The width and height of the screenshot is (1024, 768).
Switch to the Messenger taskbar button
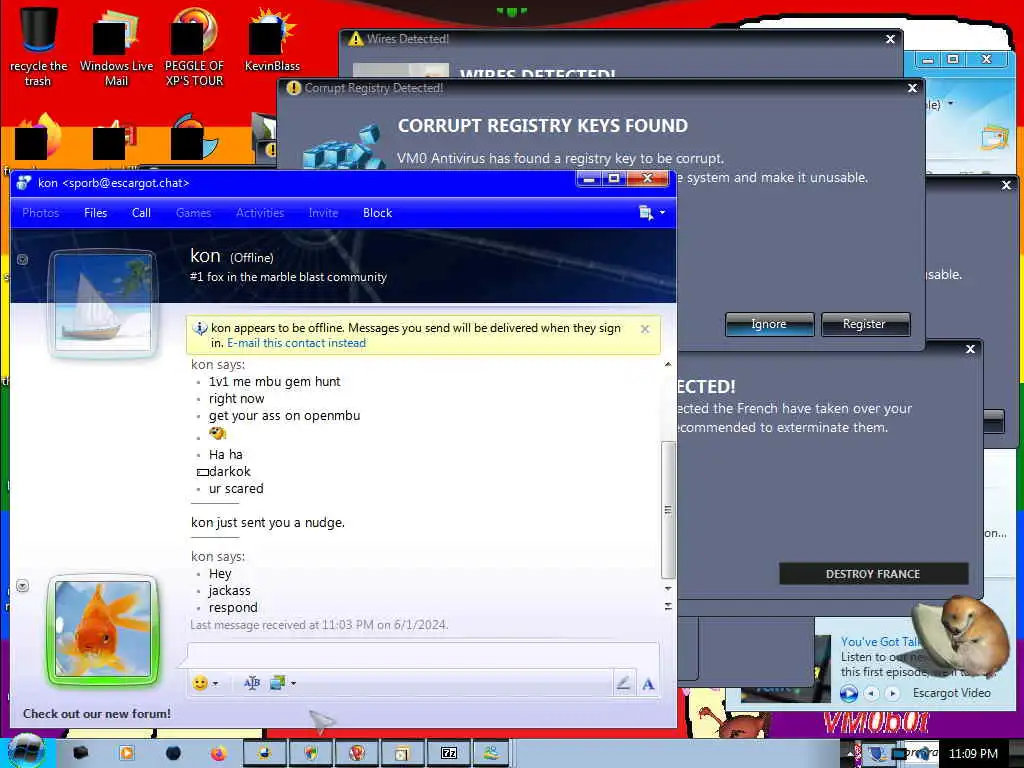click(x=492, y=754)
